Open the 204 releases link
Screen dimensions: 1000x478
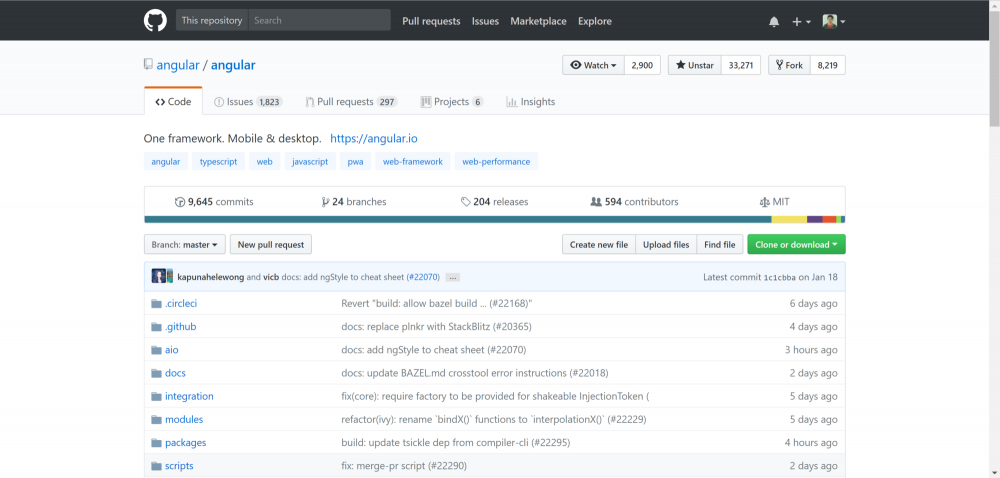coord(494,202)
